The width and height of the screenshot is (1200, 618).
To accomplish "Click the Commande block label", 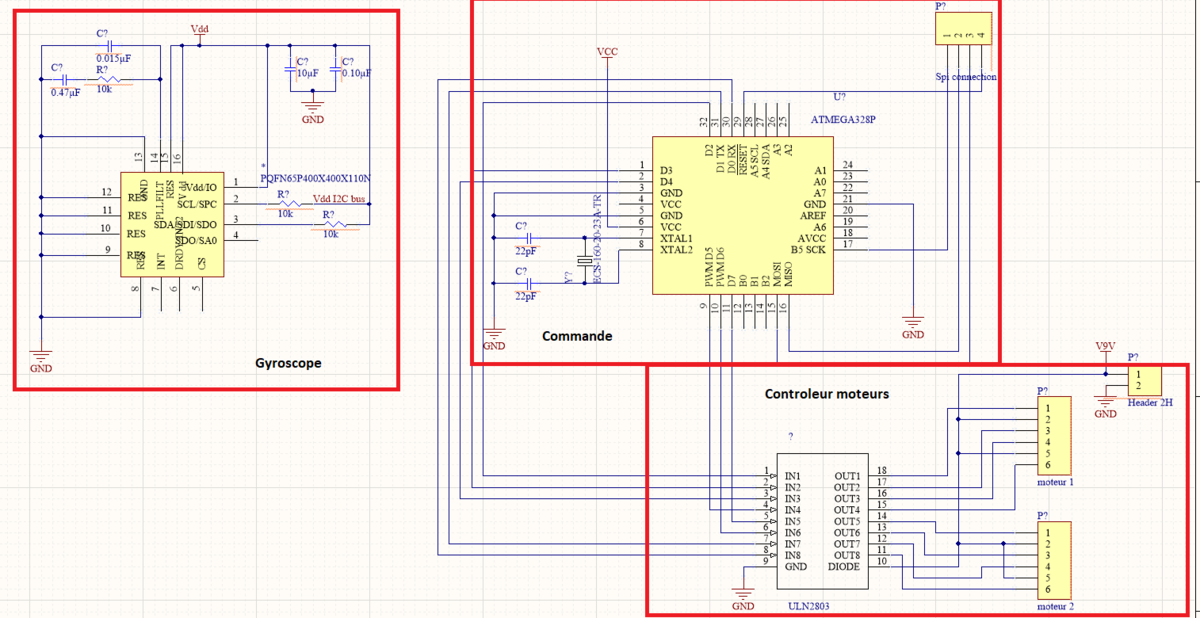I will tap(577, 337).
